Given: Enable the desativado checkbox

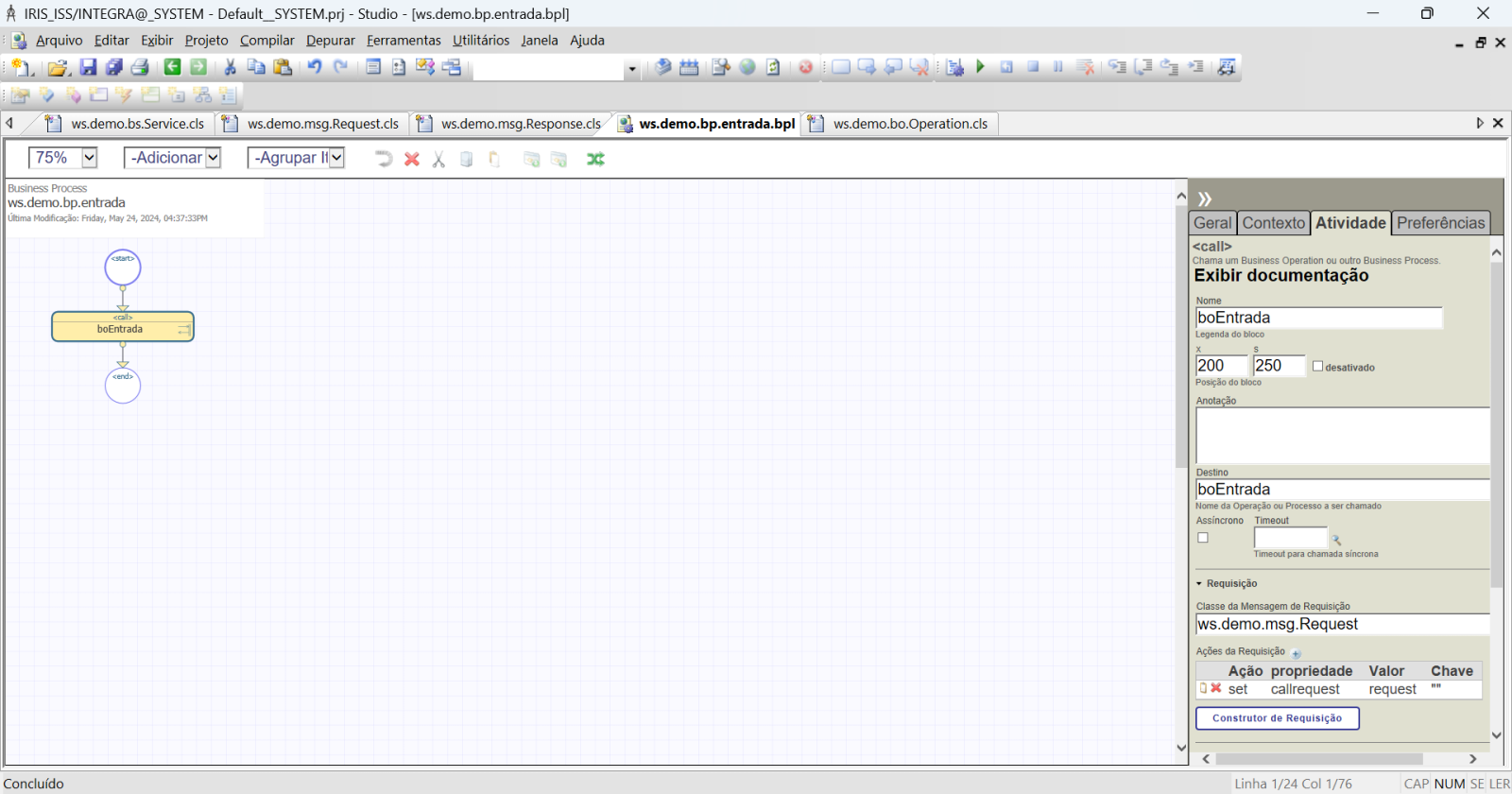Looking at the screenshot, I should 1317,367.
